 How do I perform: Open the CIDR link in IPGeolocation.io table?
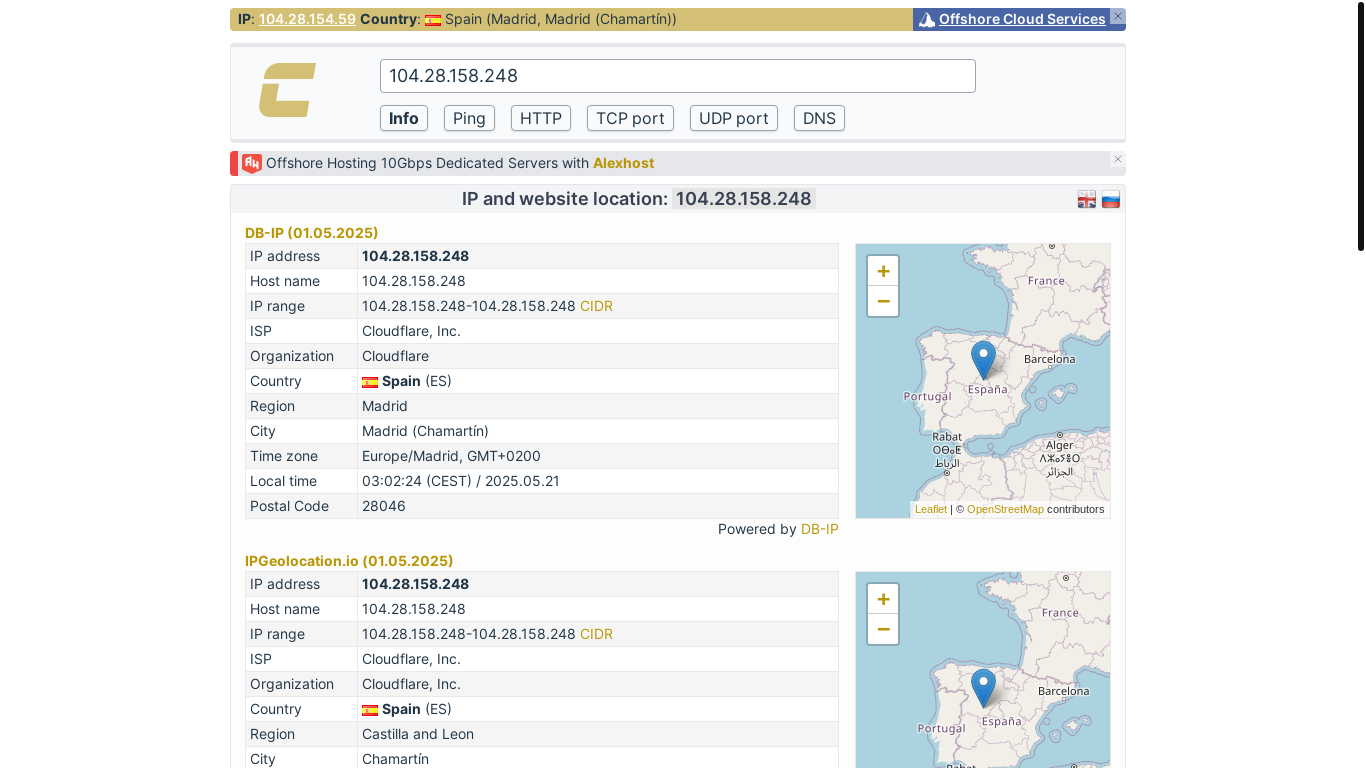click(596, 634)
